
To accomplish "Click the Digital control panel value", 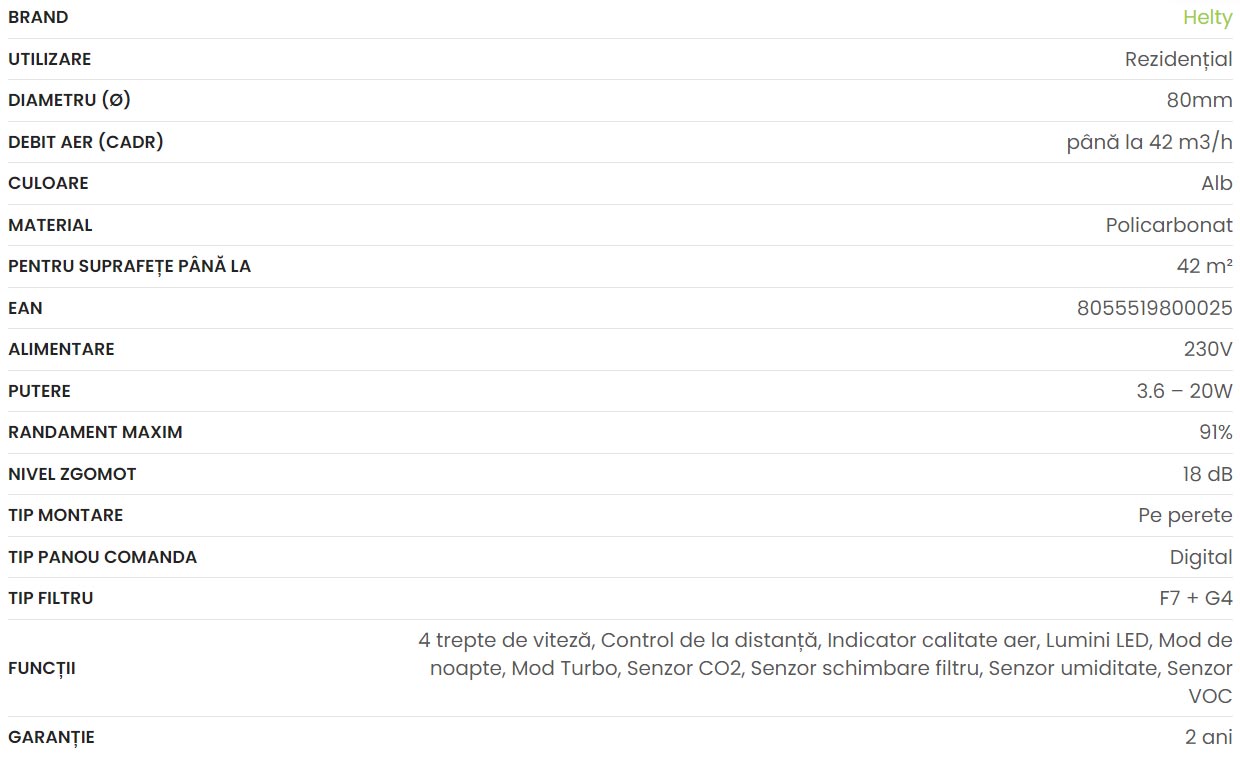I will point(1201,557).
